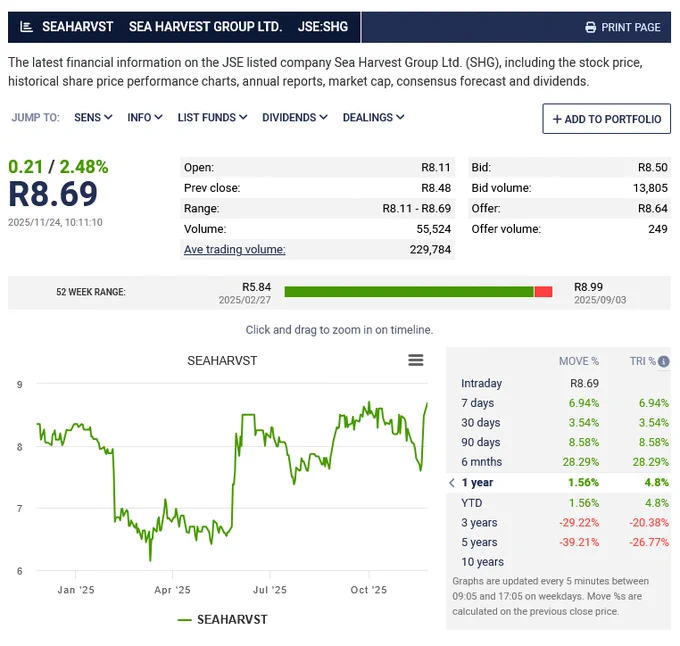Click the MOVE % column header
Viewport: 680px width, 646px height.
(579, 361)
